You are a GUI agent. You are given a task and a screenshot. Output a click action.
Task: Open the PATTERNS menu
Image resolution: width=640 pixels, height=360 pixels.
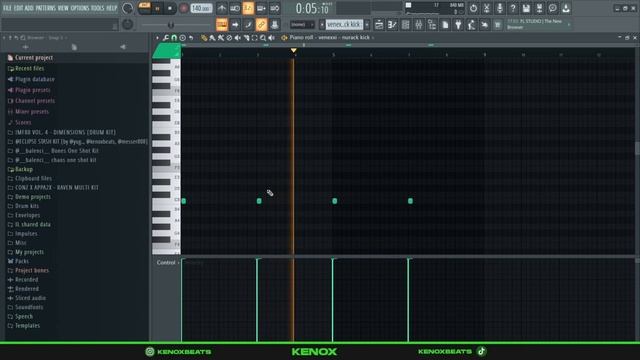click(45, 8)
